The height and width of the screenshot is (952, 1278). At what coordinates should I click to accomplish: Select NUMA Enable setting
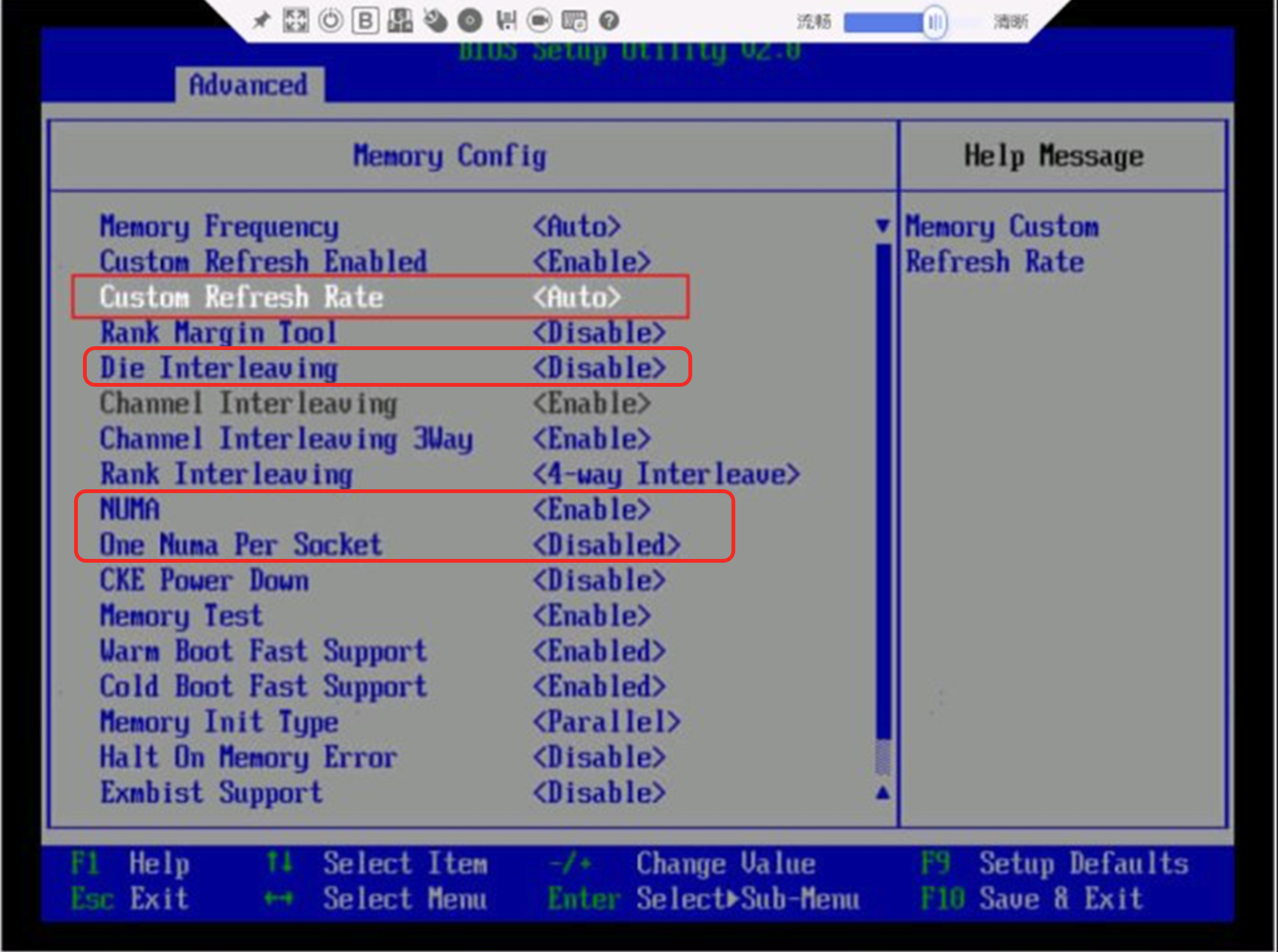tap(592, 510)
